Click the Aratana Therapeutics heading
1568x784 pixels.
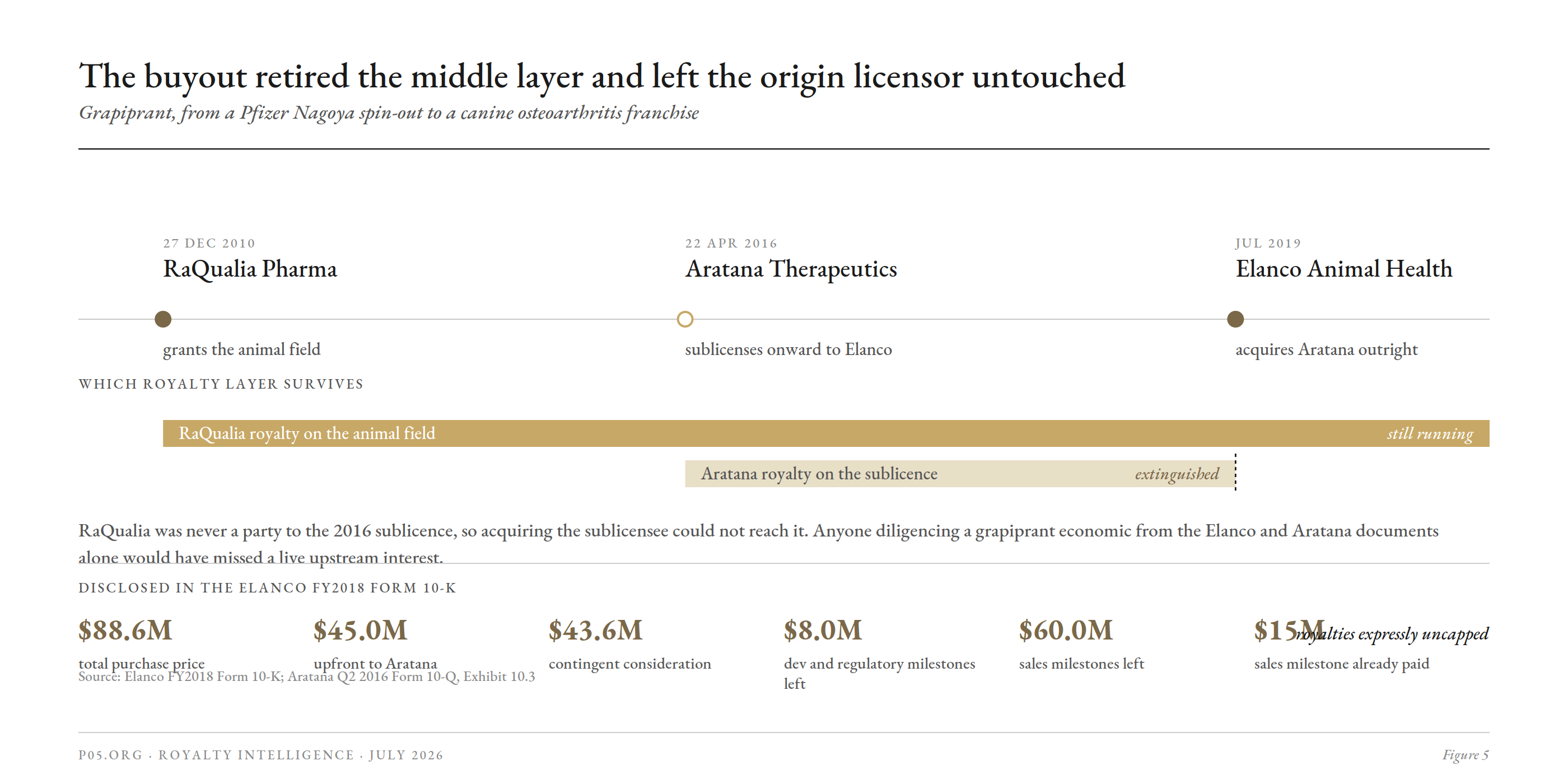point(791,269)
